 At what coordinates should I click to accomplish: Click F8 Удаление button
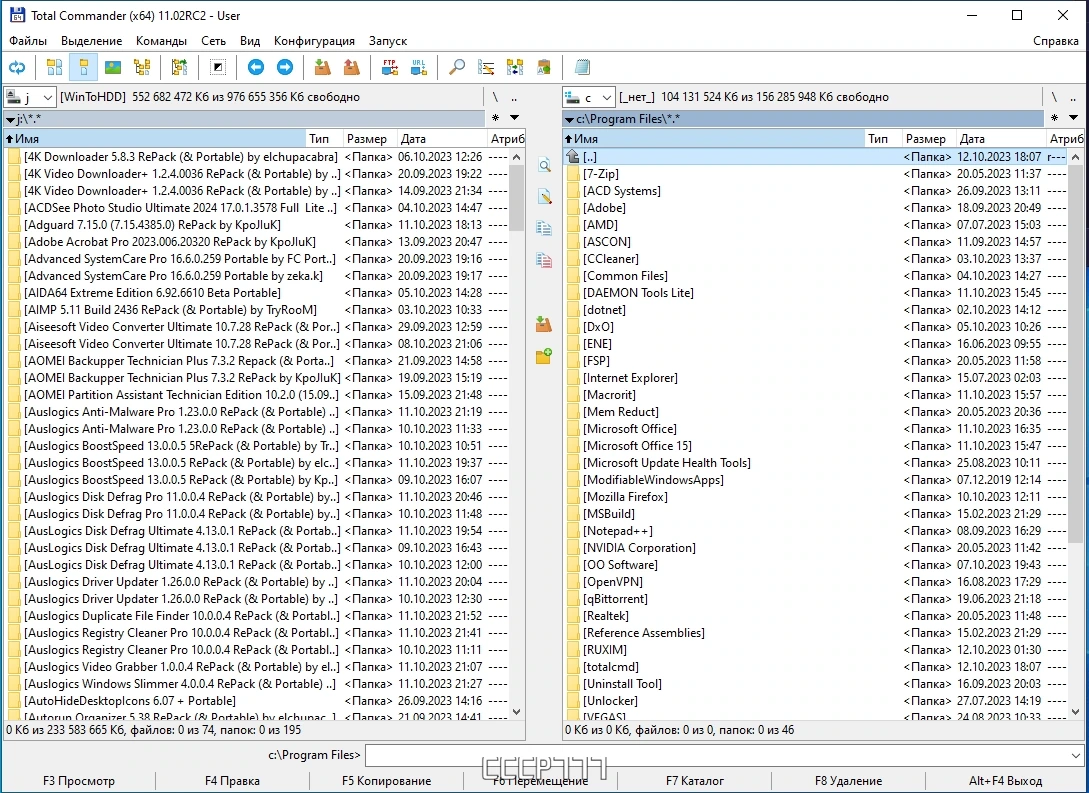[x=848, y=781]
